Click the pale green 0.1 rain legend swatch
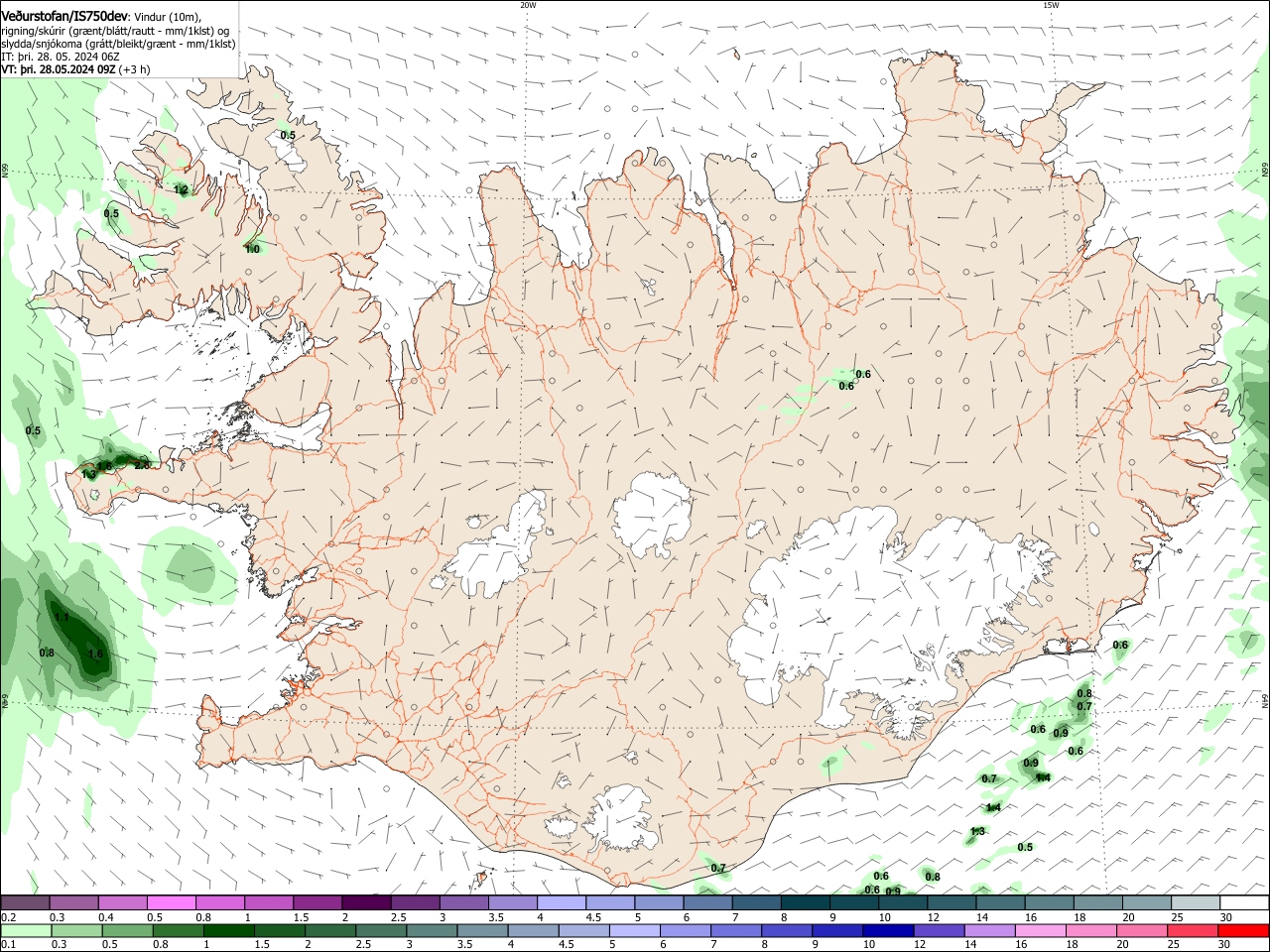Viewport: 1270px width, 952px height. pyautogui.click(x=25, y=931)
